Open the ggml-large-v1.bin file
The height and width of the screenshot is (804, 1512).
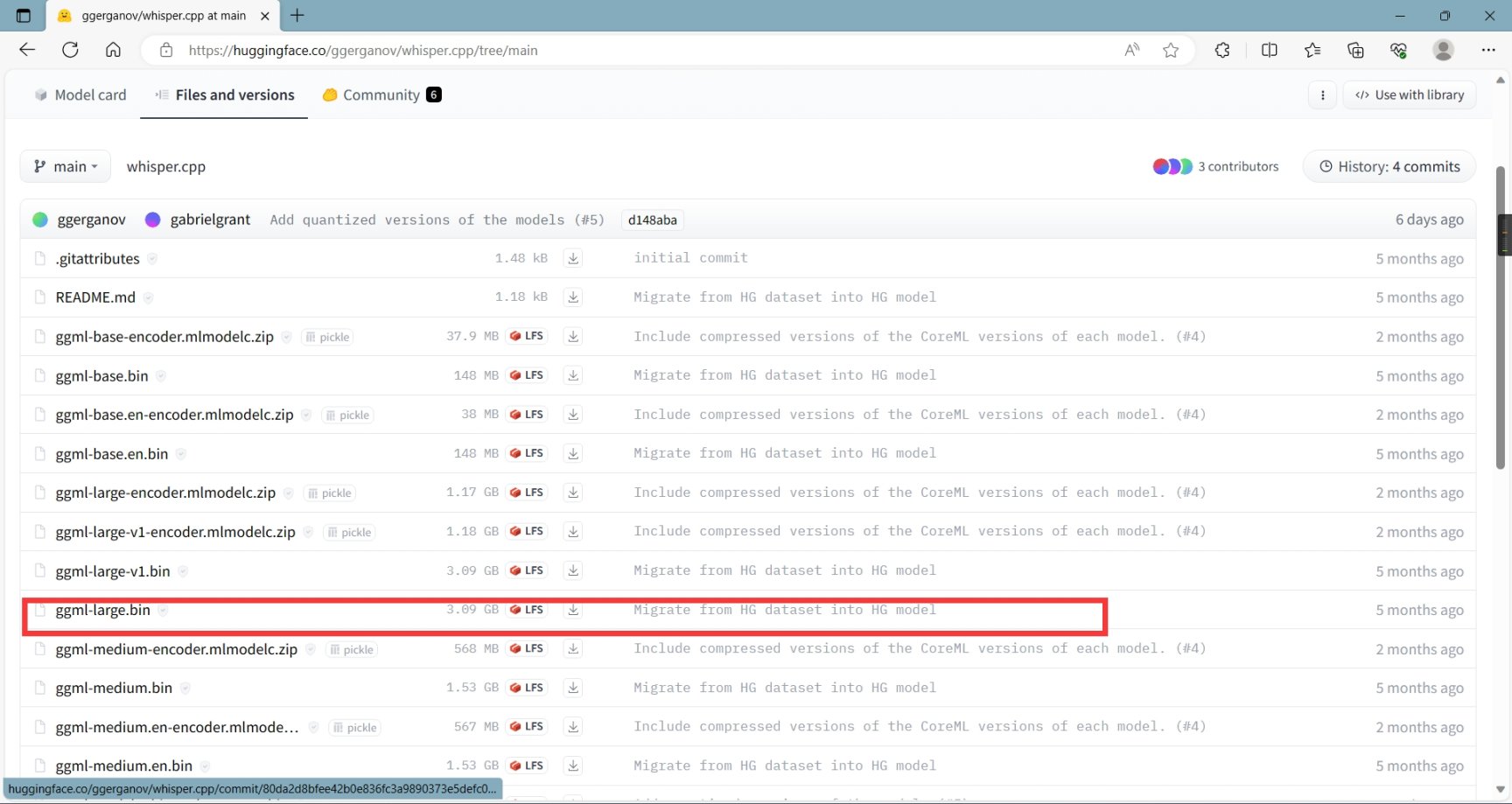coord(113,570)
